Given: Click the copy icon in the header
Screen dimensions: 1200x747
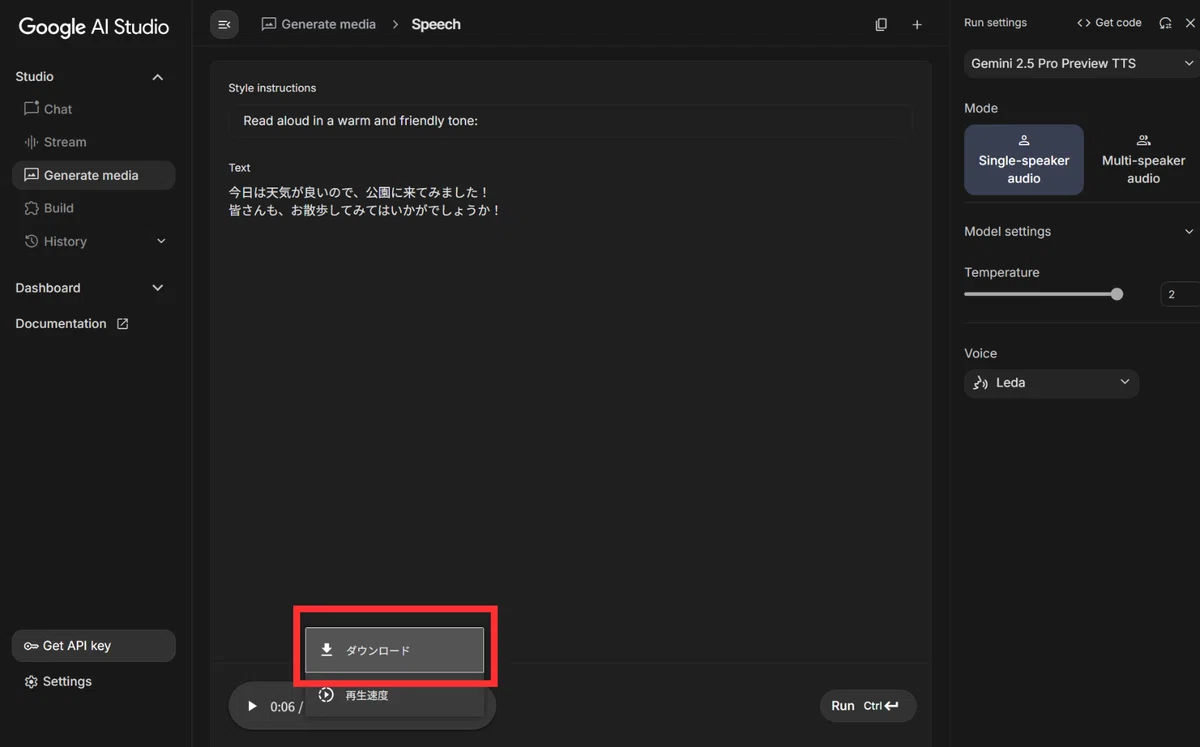Looking at the screenshot, I should point(881,24).
